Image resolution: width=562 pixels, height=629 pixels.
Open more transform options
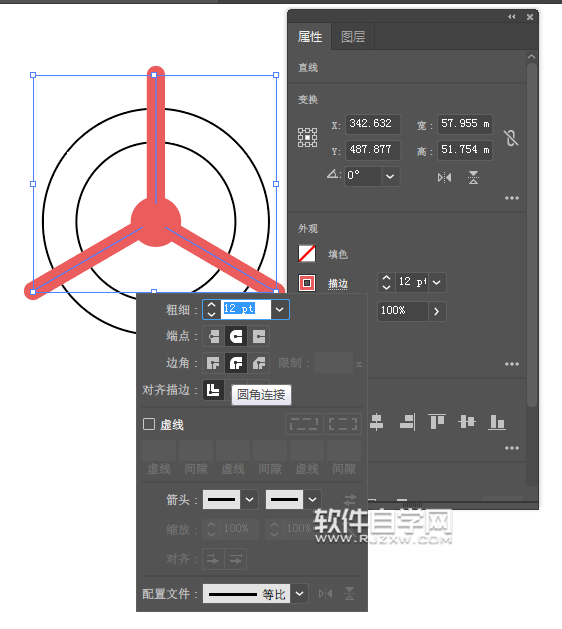512,198
